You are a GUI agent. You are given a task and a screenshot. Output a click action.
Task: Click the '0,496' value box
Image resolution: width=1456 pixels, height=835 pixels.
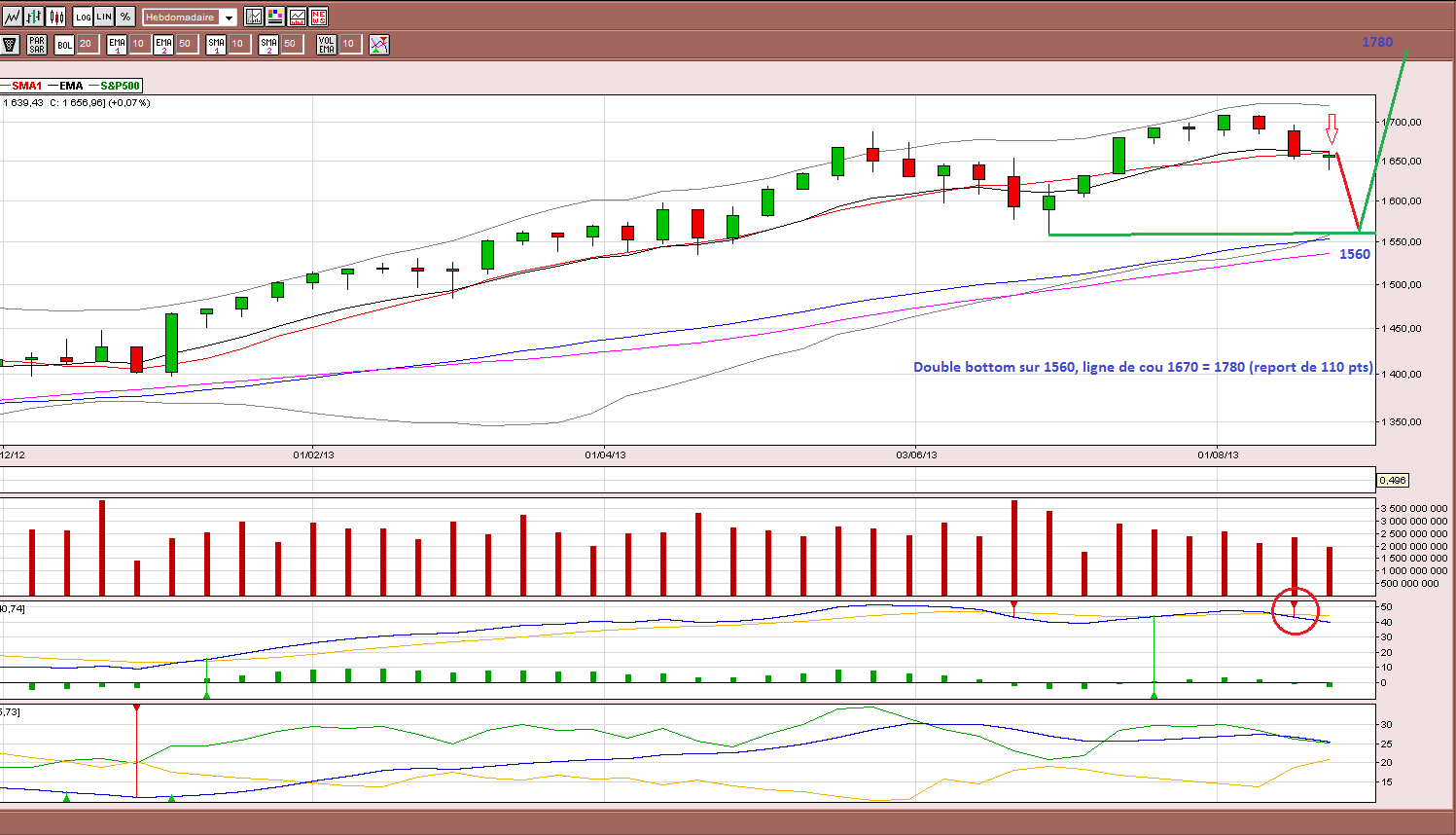click(1393, 480)
